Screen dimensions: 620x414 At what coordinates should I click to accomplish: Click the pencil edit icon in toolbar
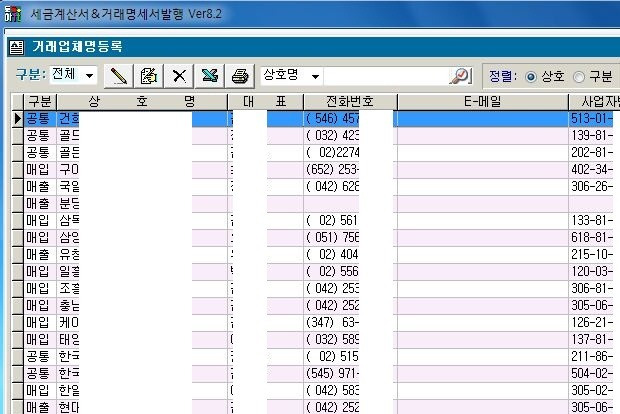pyautogui.click(x=119, y=76)
